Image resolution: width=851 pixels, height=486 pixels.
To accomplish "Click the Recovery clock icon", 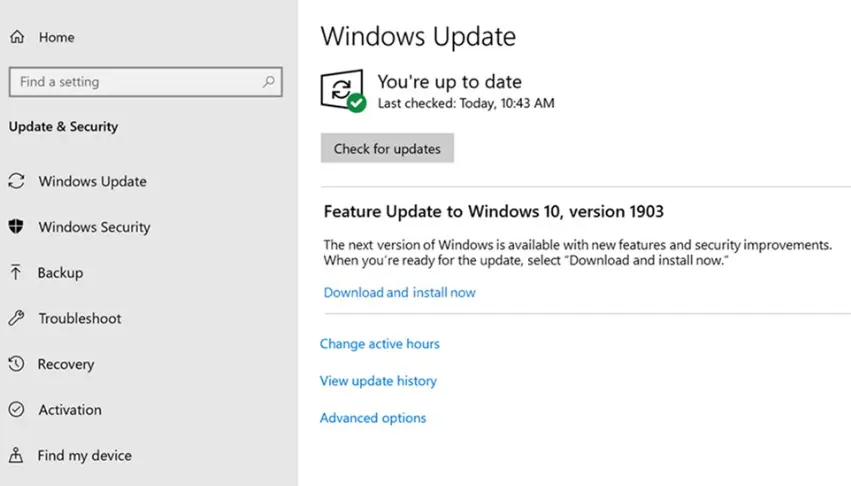I will [16, 363].
